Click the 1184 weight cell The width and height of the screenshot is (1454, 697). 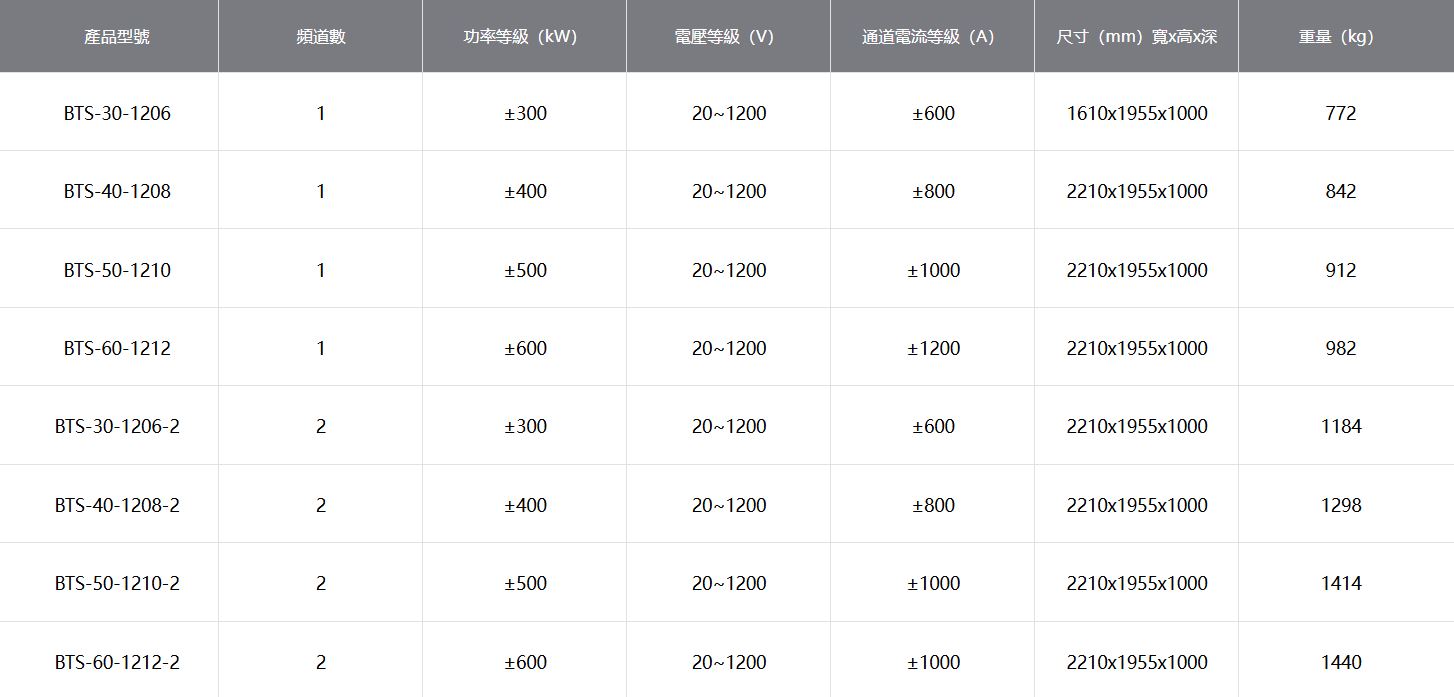pyautogui.click(x=1340, y=426)
